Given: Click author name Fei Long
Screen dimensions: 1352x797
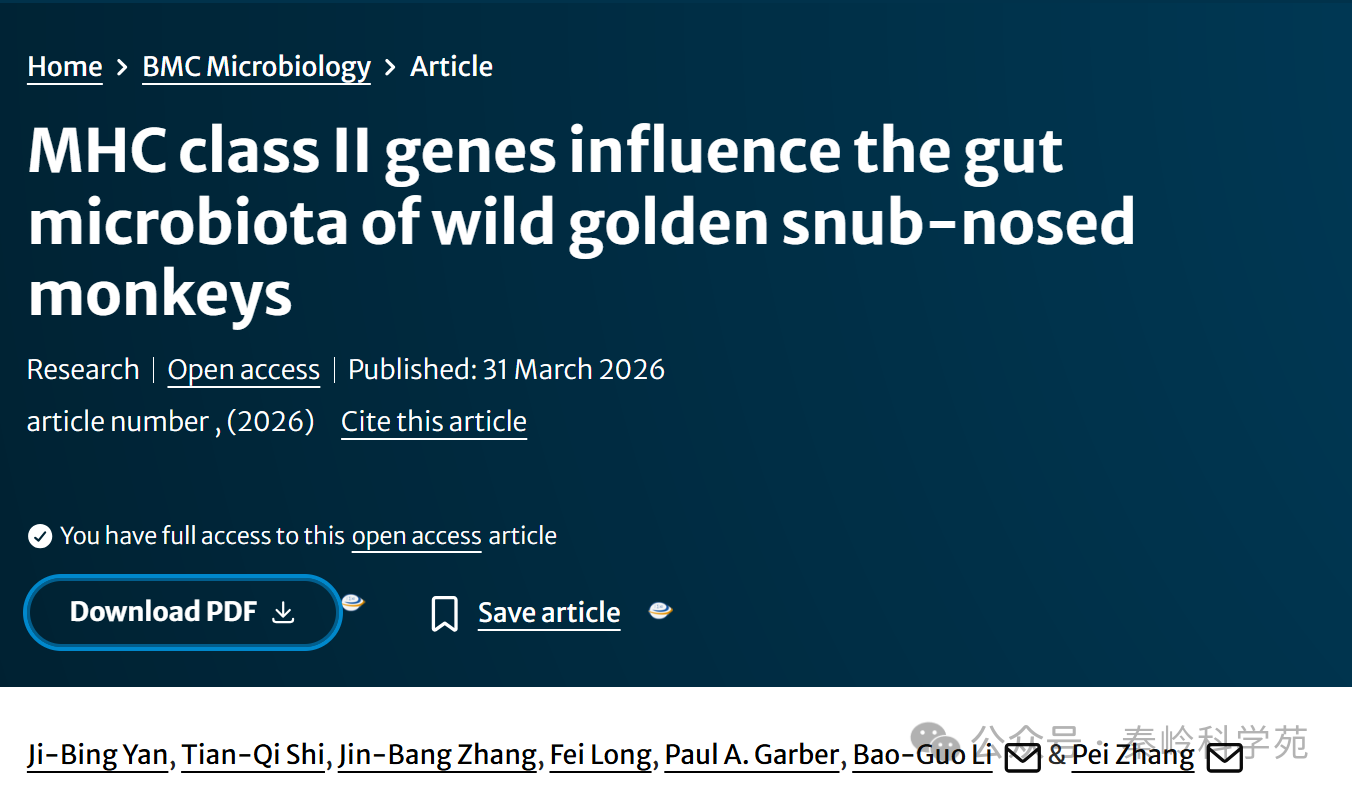Looking at the screenshot, I should click(602, 755).
